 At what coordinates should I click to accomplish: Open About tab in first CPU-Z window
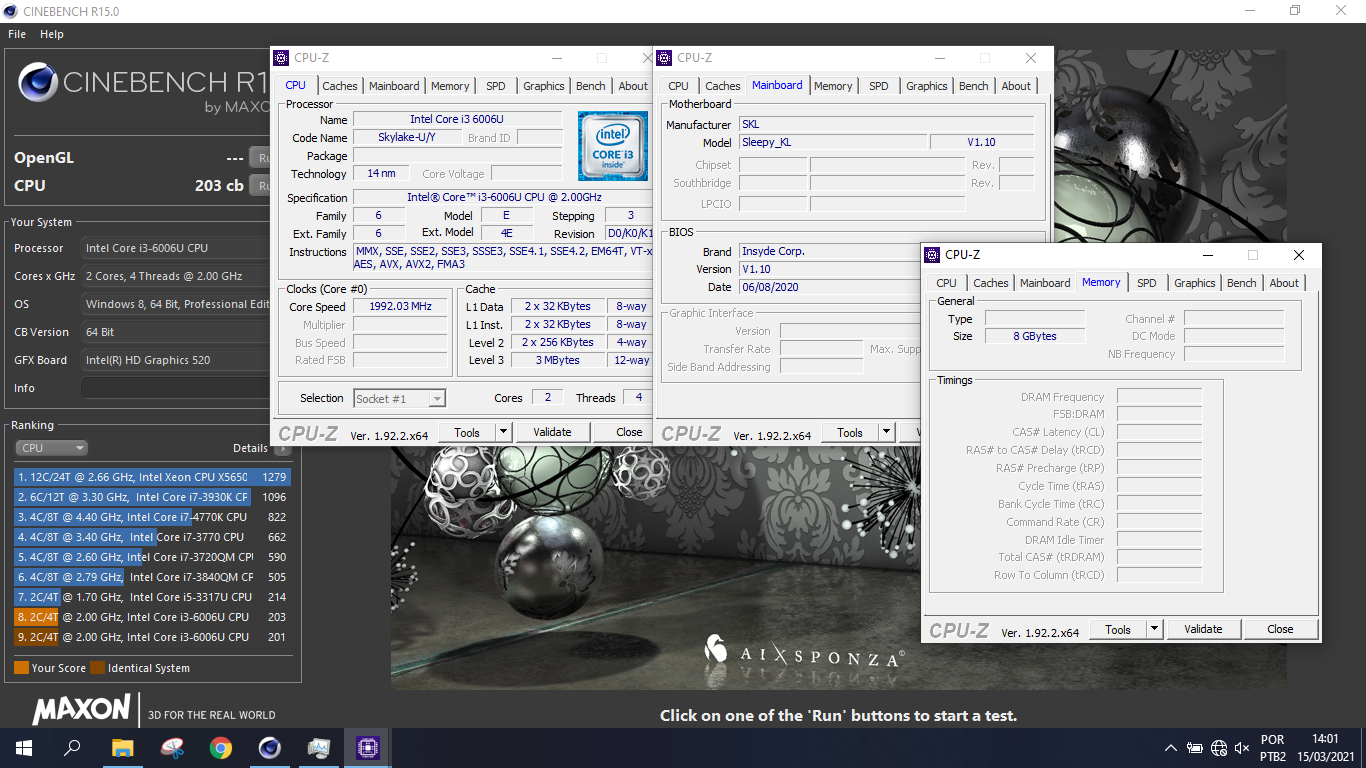click(x=633, y=86)
